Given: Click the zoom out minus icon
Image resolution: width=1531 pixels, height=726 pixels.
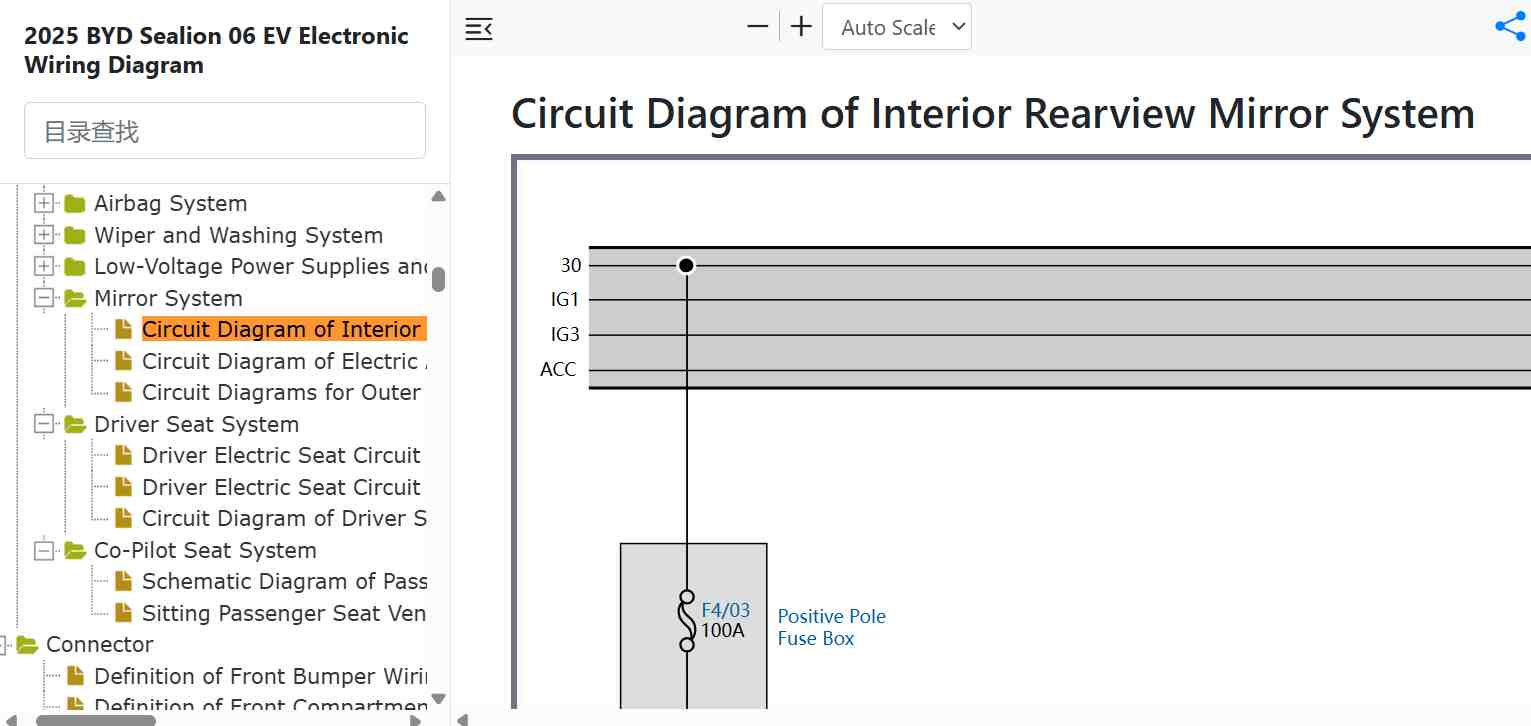Looking at the screenshot, I should [758, 26].
